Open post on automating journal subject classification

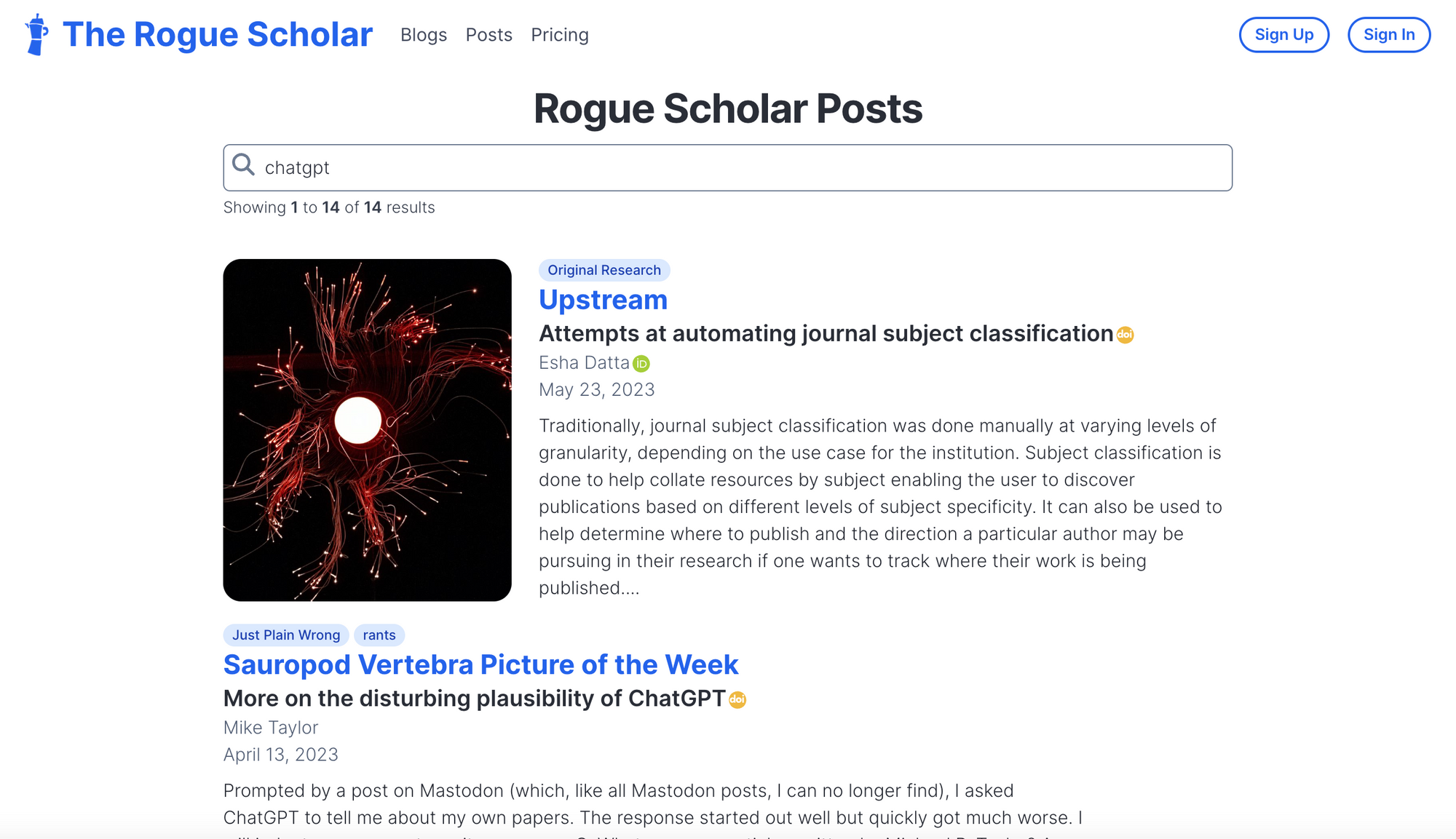(x=826, y=333)
